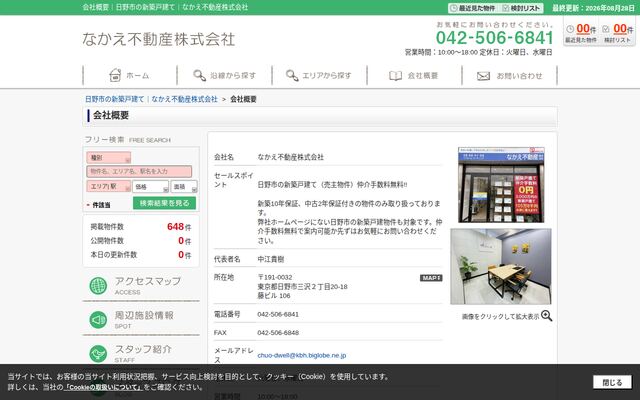
Task: Click breadcrumb link 日野市の新築戸建て｜なかえ不動産株式会社
Action: [151, 99]
